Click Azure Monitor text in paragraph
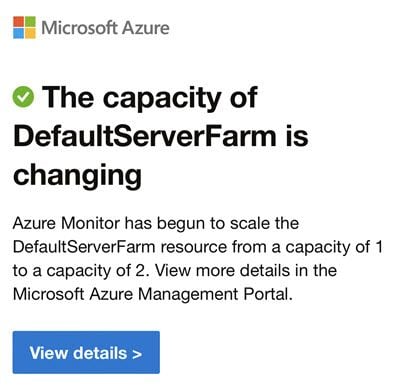The height and width of the screenshot is (390, 400). pyautogui.click(x=66, y=223)
